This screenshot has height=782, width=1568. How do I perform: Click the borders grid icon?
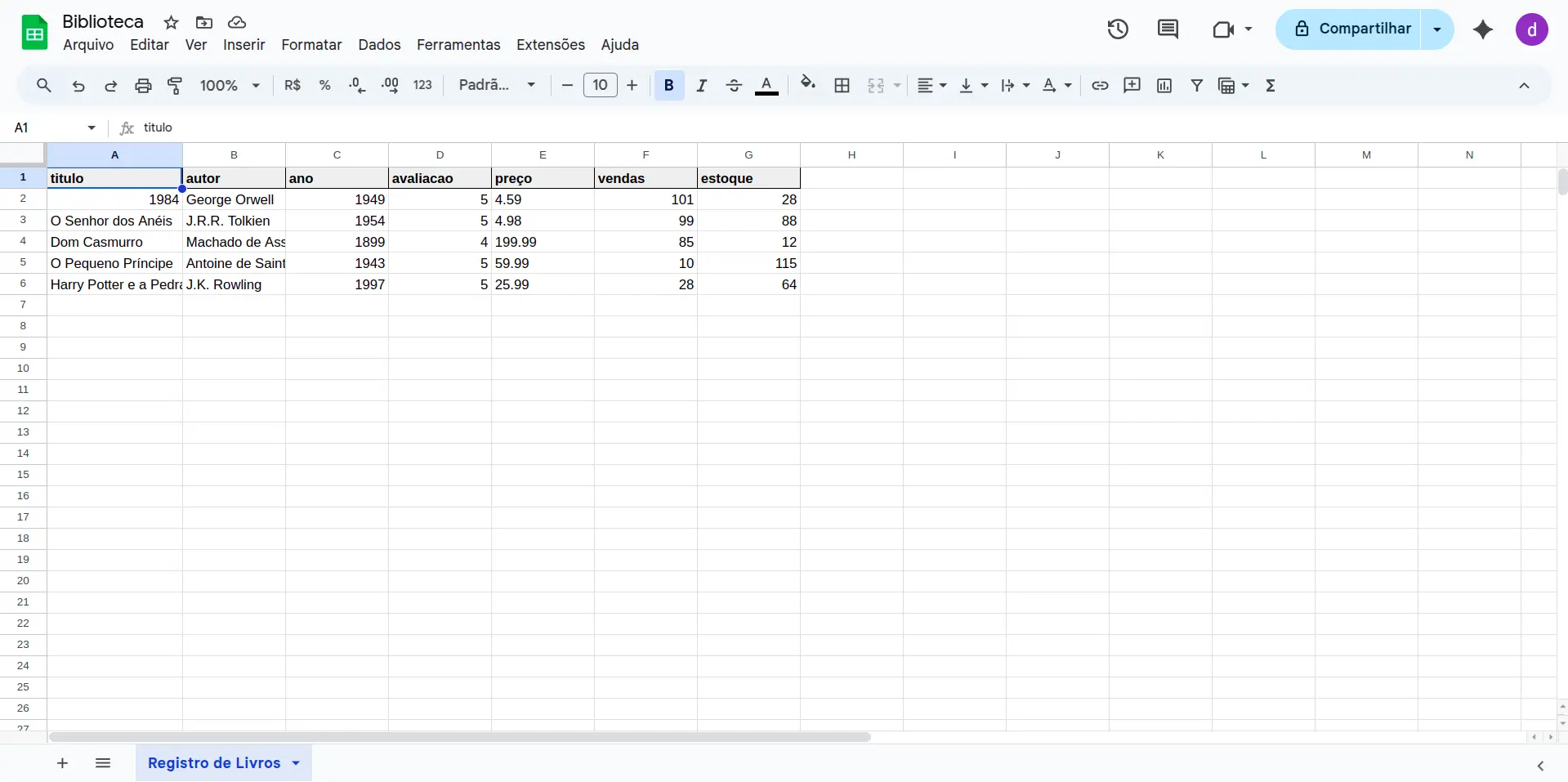point(842,85)
